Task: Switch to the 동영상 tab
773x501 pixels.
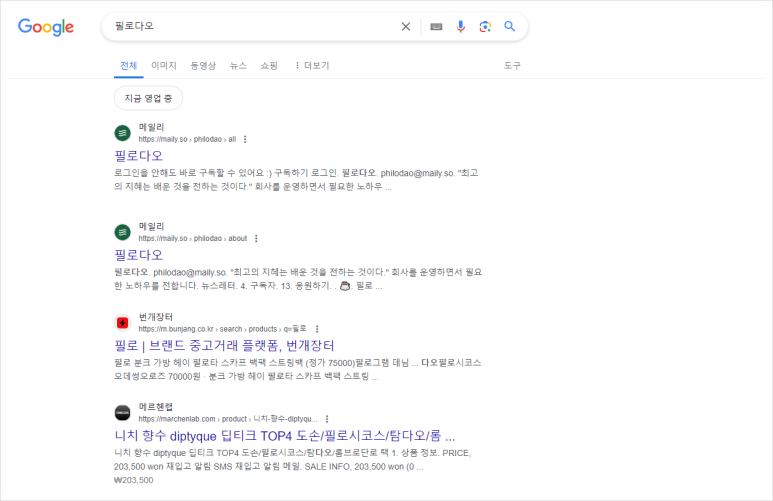Action: pyautogui.click(x=203, y=66)
